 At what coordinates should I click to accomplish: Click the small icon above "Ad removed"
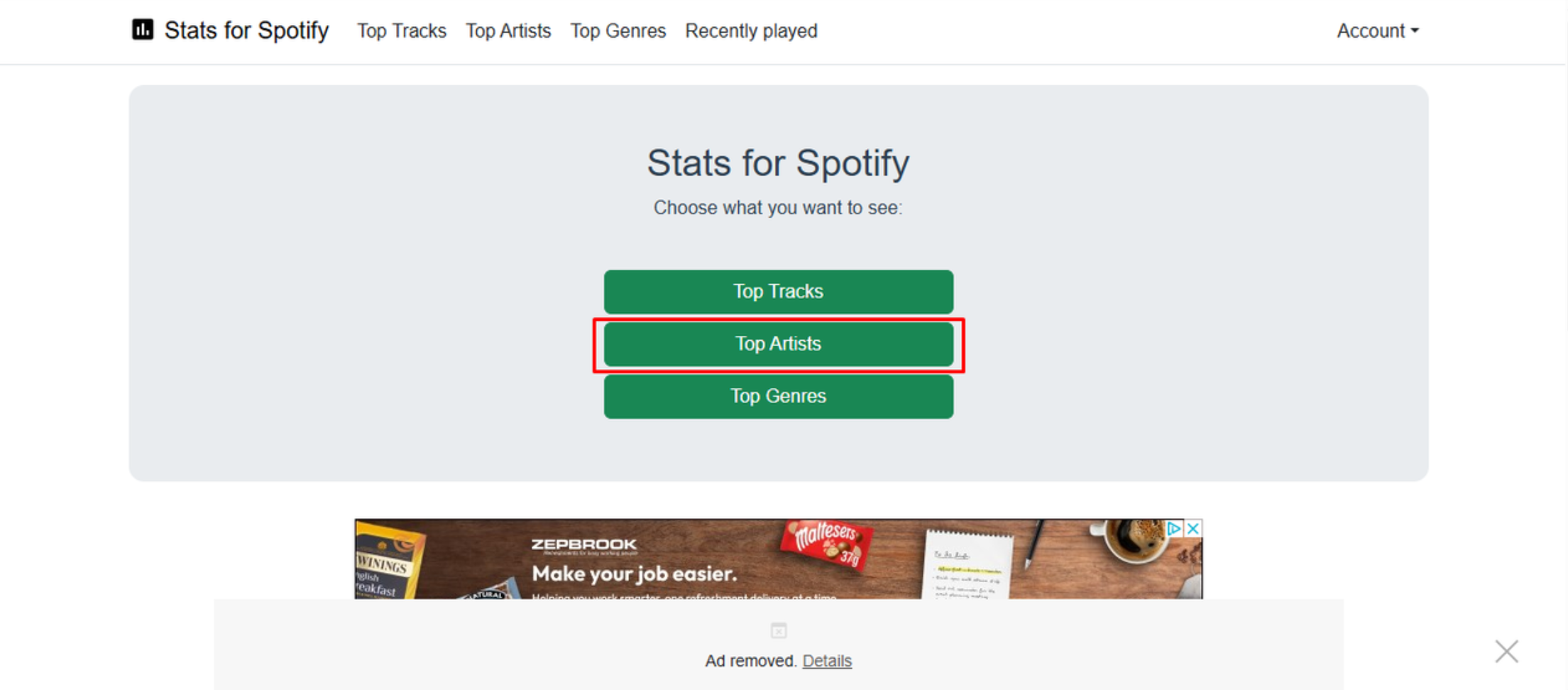(779, 630)
